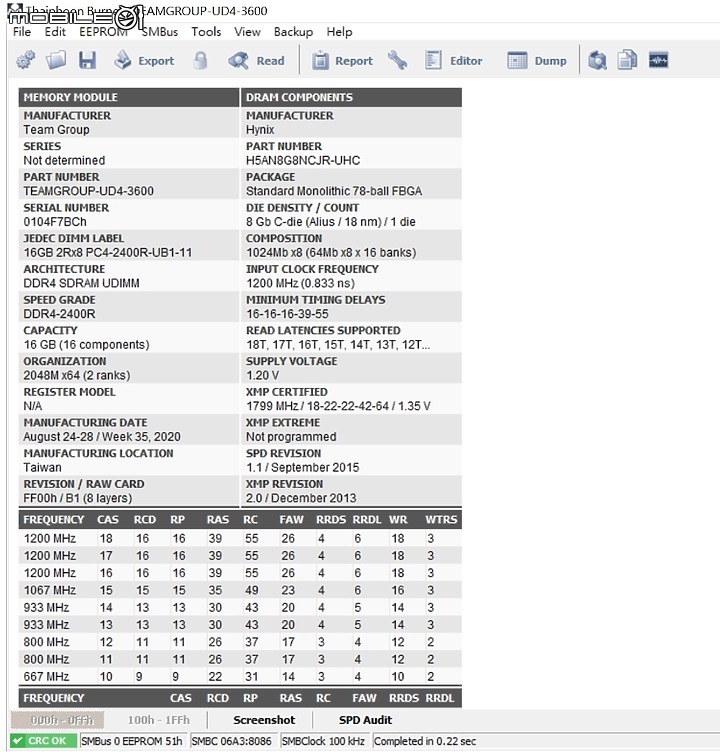Click the '667 MHz' frequency row

coord(240,676)
